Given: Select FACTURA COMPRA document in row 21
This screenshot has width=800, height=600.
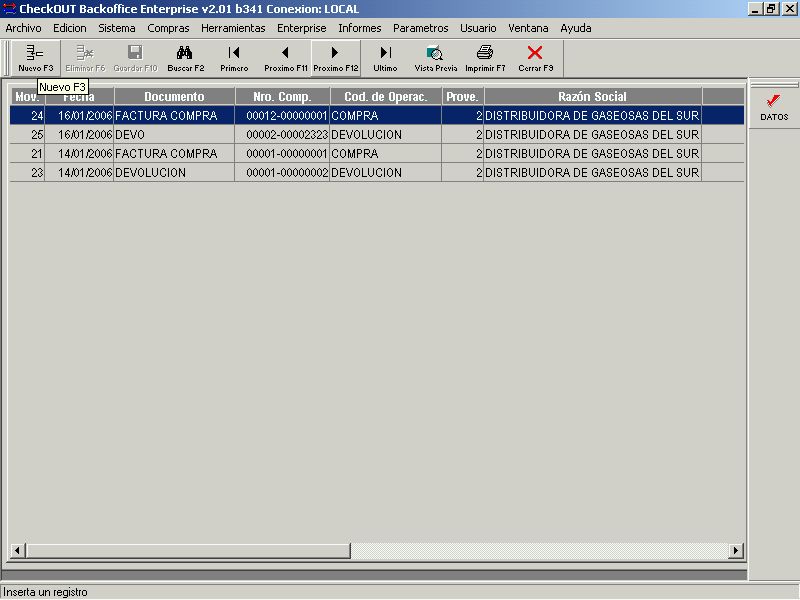Looking at the screenshot, I should tap(174, 154).
